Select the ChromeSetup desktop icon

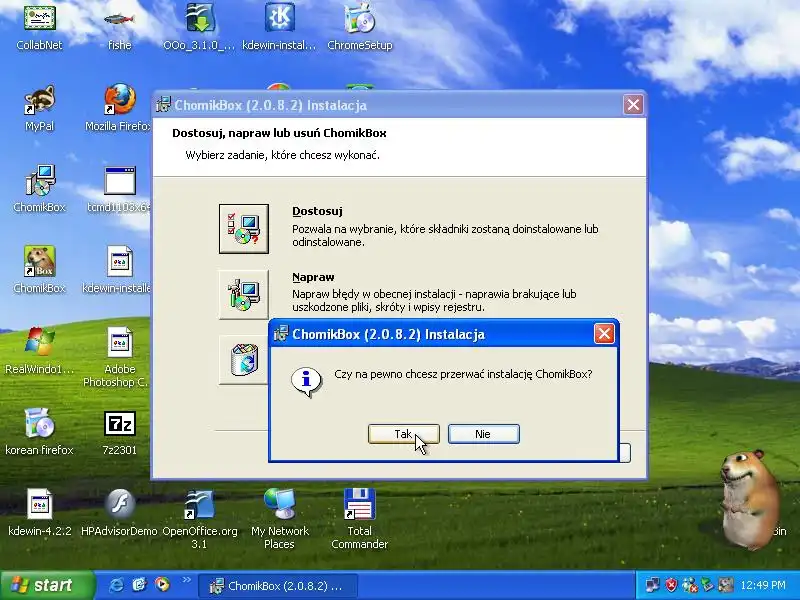click(x=360, y=27)
